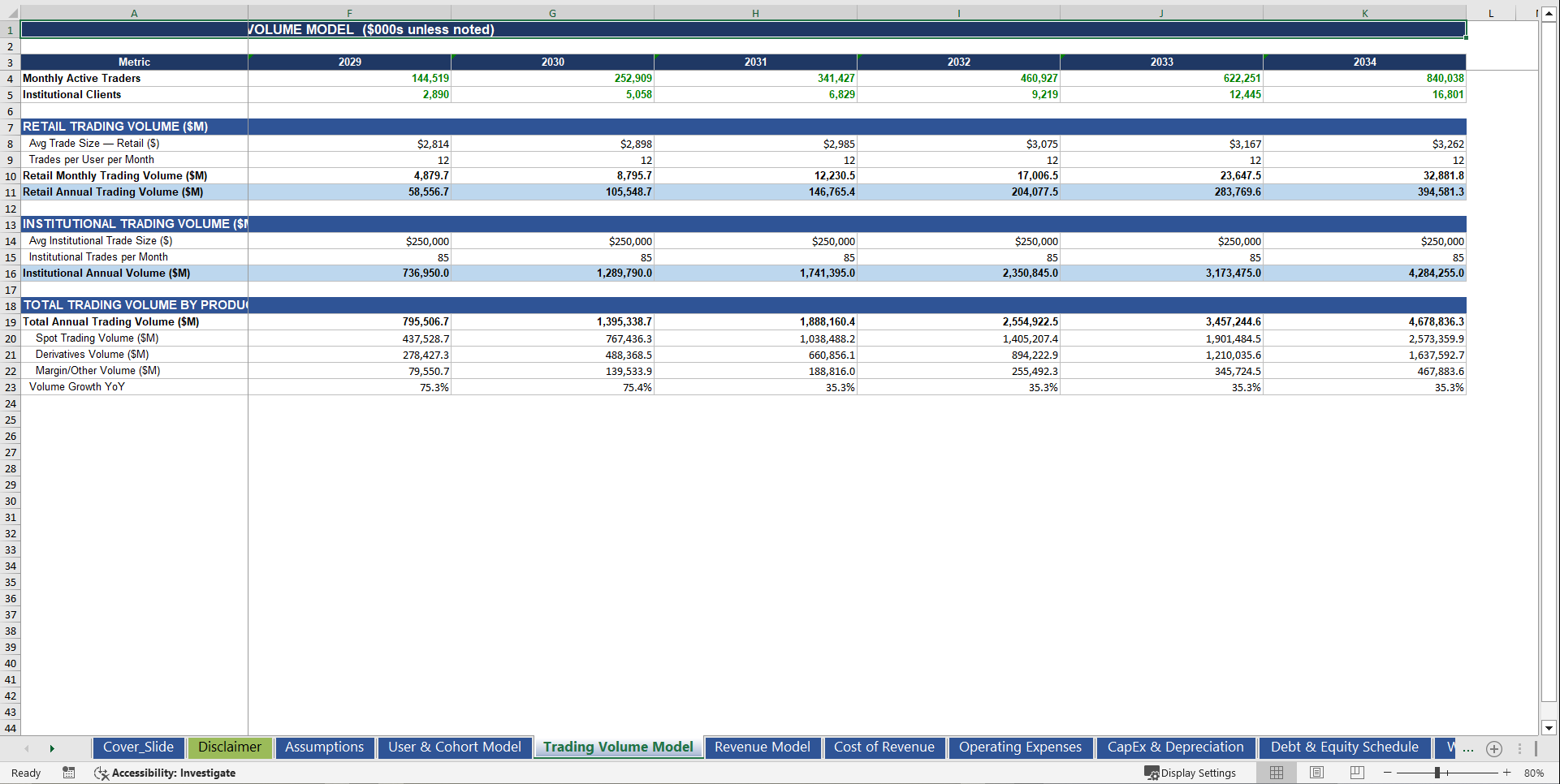This screenshot has width=1560, height=784.
Task: Click the Zoom Out minus control
Action: [x=1389, y=773]
